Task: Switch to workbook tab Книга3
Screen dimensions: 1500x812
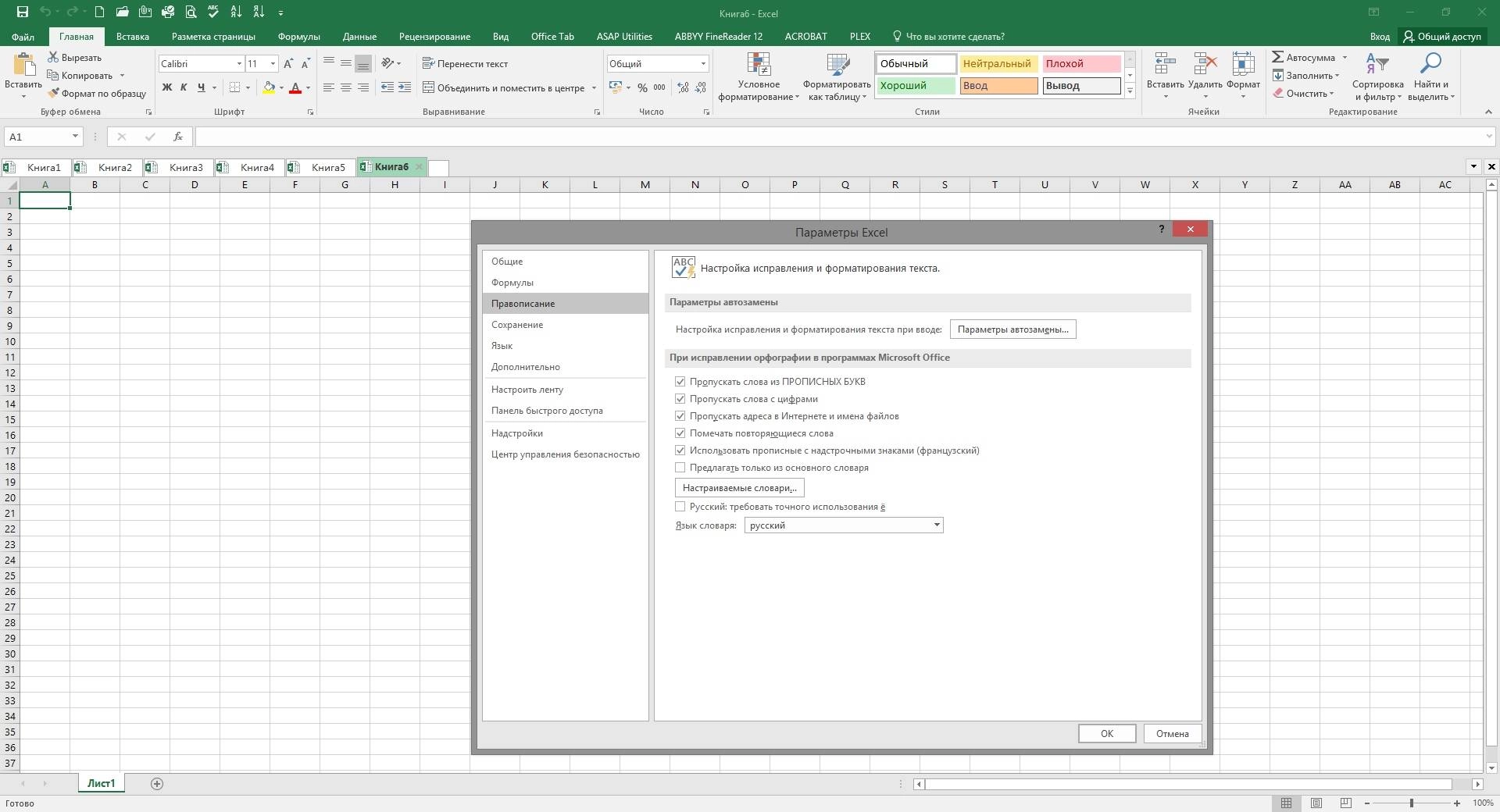Action: [178, 167]
